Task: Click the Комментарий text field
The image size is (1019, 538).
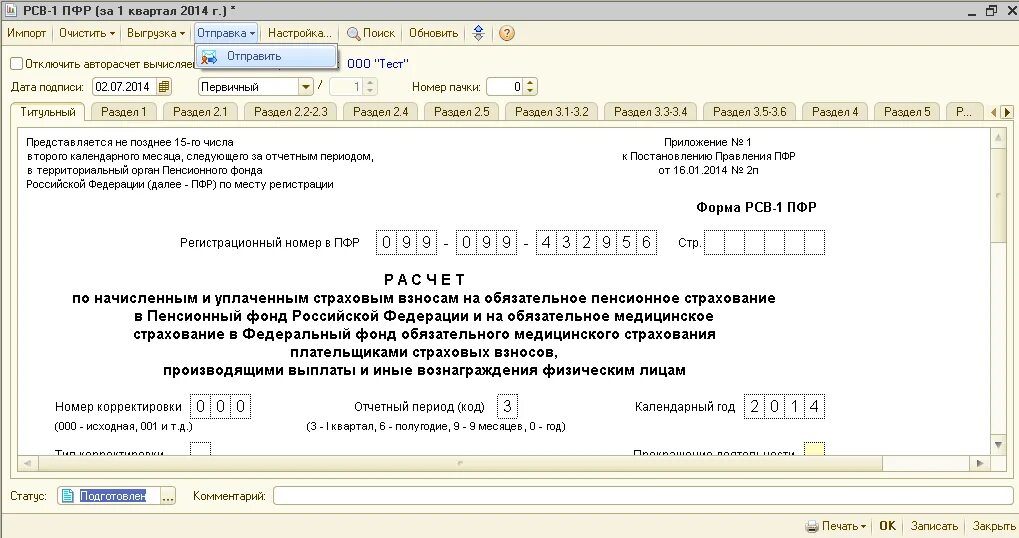Action: point(643,496)
